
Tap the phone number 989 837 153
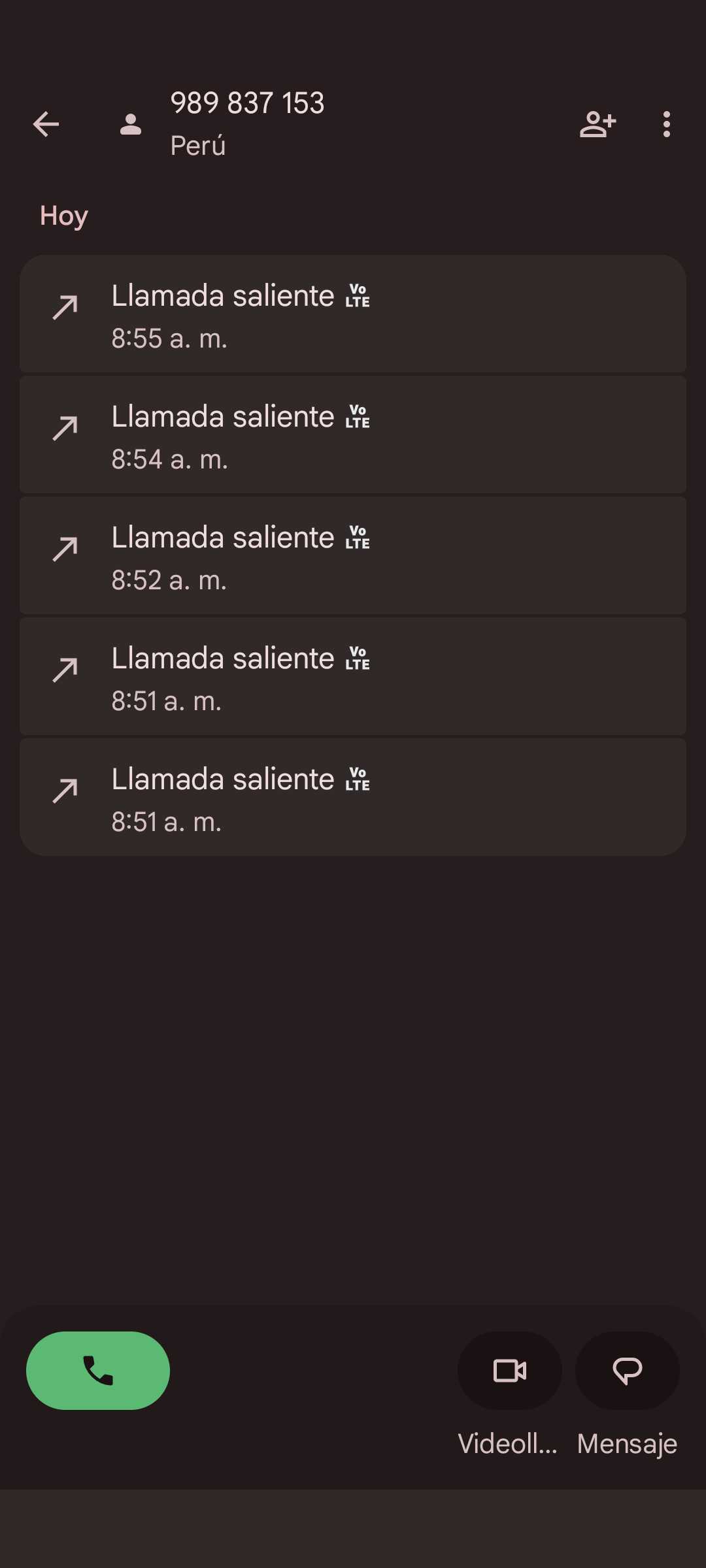pos(247,103)
